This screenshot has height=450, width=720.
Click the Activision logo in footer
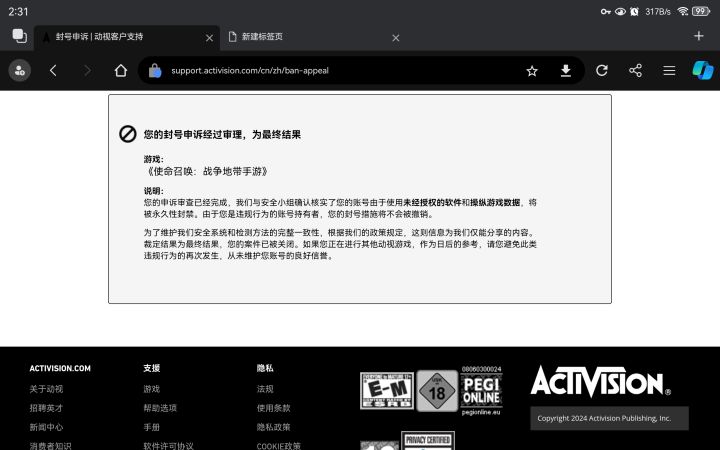(601, 381)
